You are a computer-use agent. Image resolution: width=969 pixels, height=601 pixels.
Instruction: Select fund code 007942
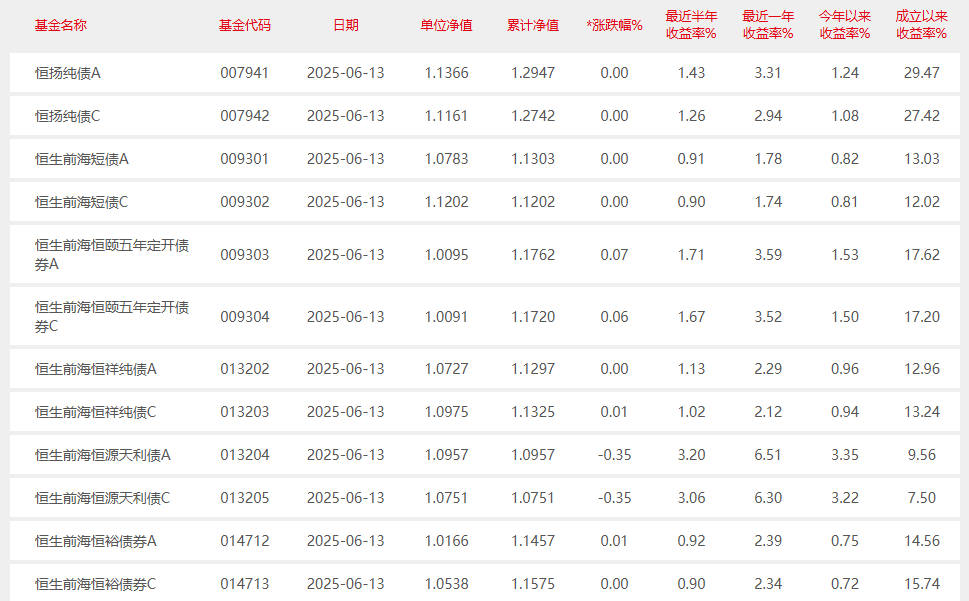pyautogui.click(x=245, y=116)
